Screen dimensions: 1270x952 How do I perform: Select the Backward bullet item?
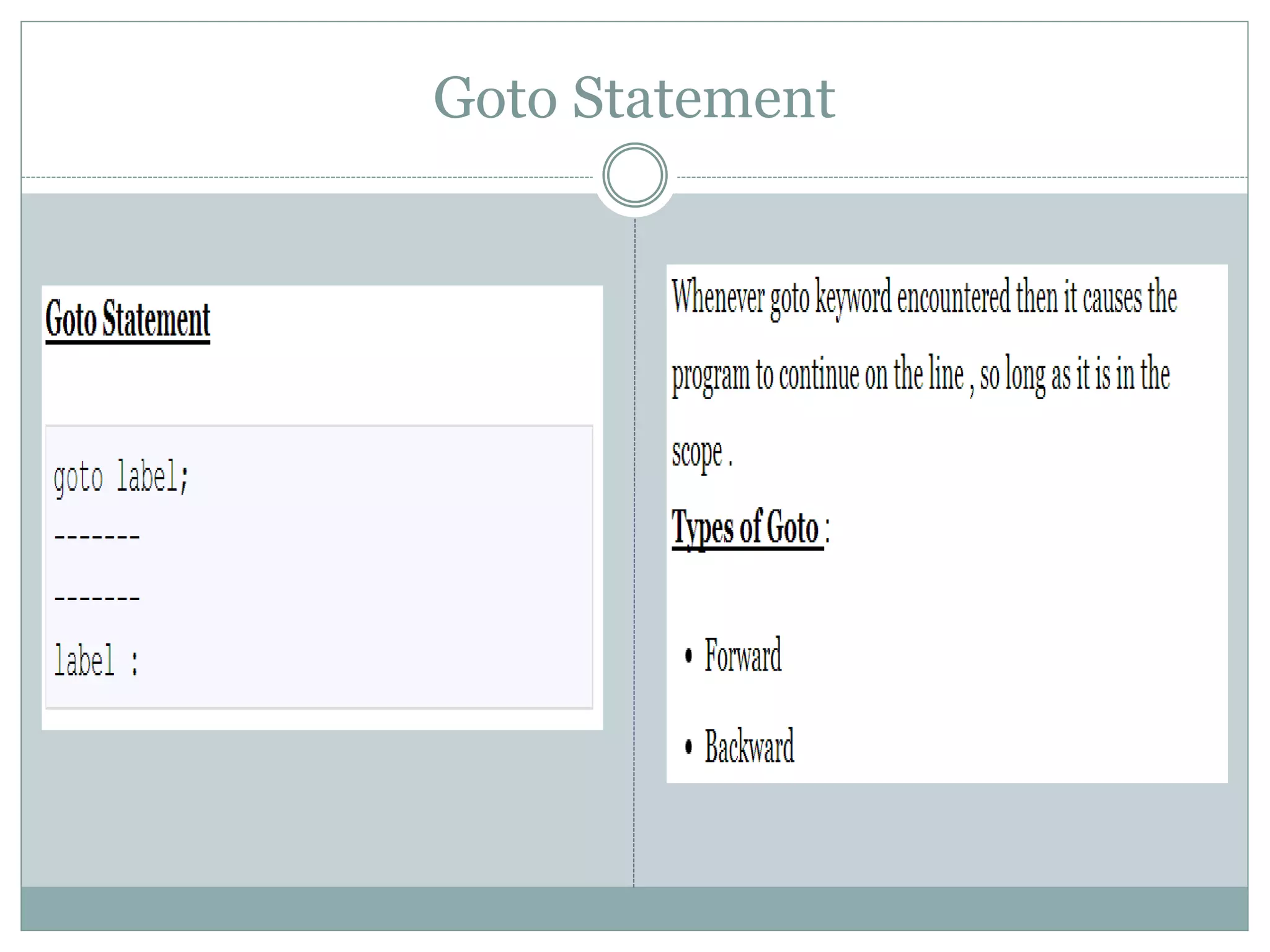pyautogui.click(x=748, y=746)
